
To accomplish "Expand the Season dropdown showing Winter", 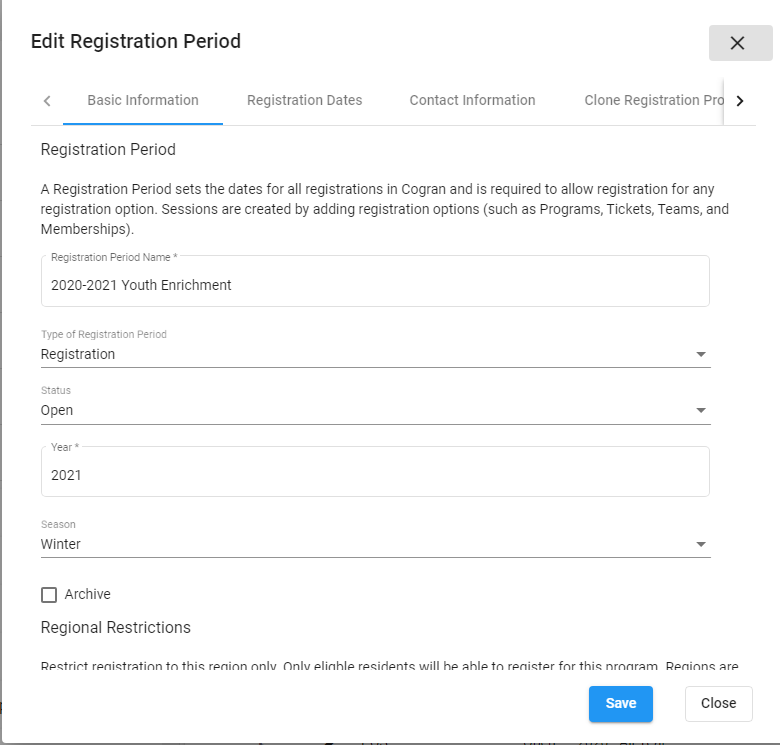I will [x=360, y=544].
